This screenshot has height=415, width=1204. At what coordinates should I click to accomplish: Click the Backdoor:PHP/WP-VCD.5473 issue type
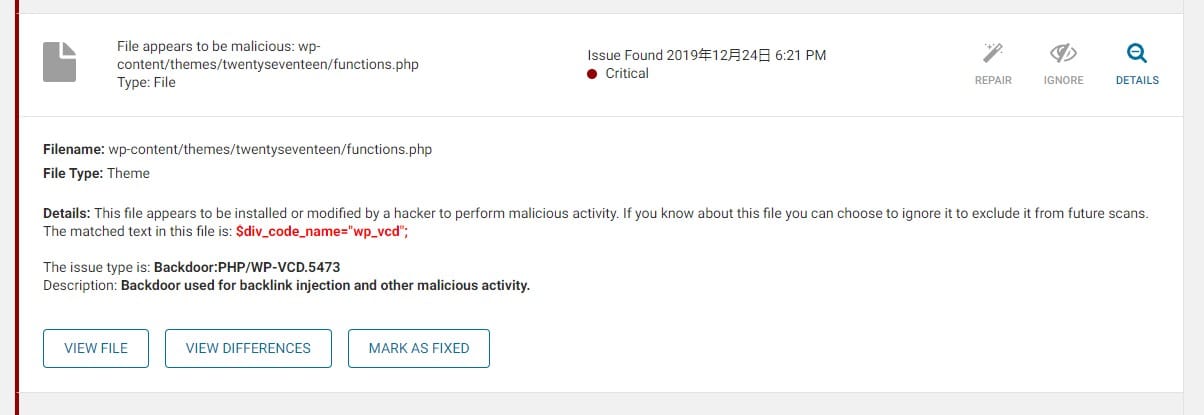point(254,267)
